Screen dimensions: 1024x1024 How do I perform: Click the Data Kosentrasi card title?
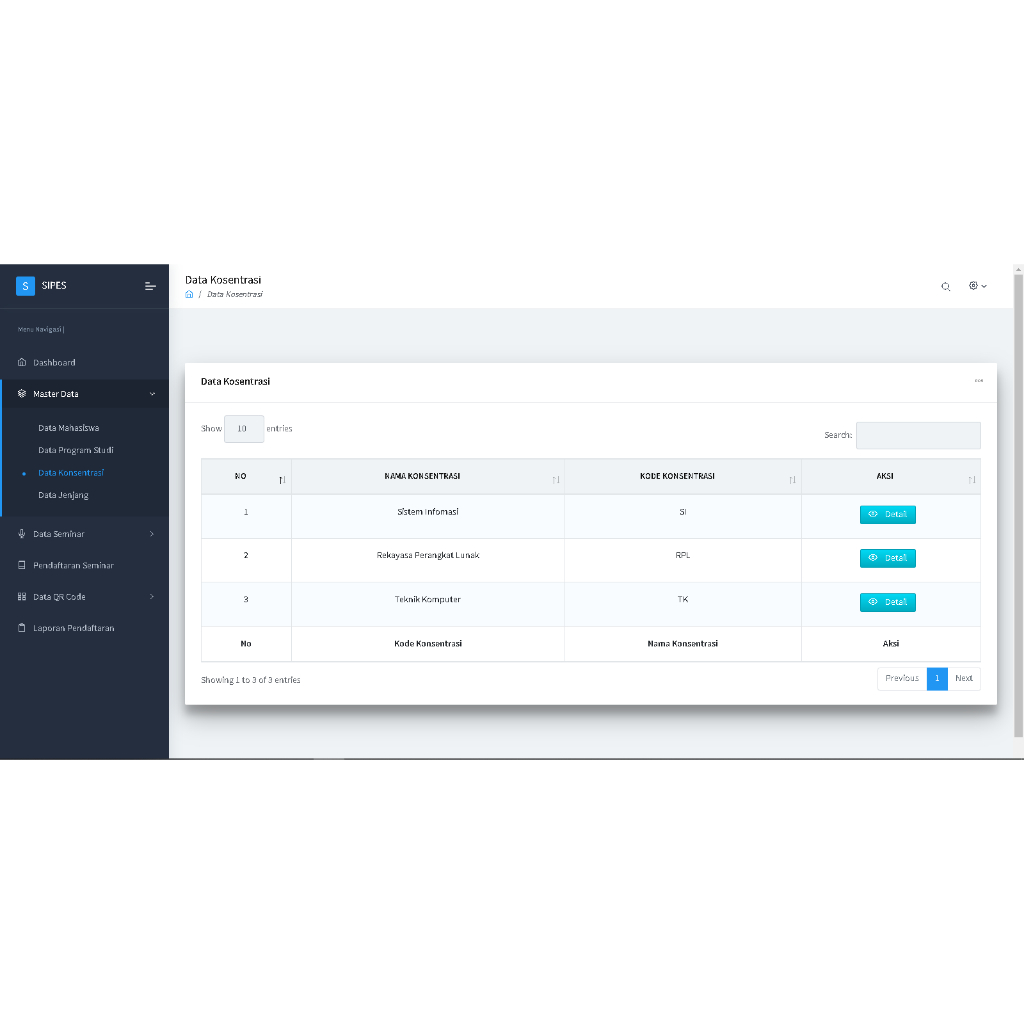(235, 381)
